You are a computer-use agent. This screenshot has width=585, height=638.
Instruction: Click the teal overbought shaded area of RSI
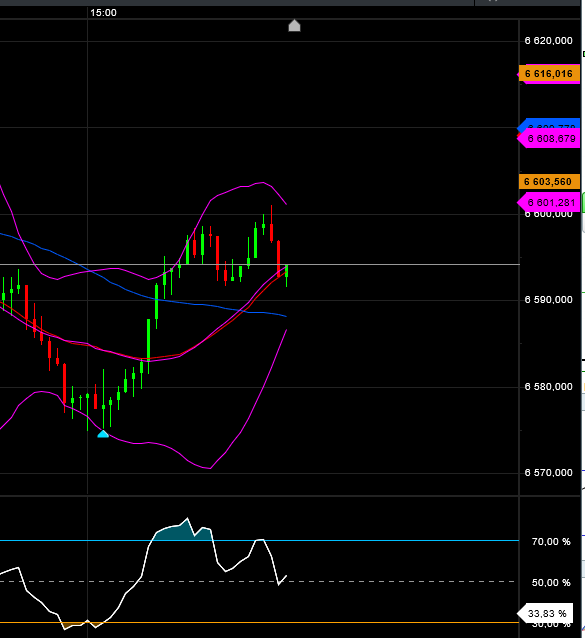pyautogui.click(x=183, y=531)
